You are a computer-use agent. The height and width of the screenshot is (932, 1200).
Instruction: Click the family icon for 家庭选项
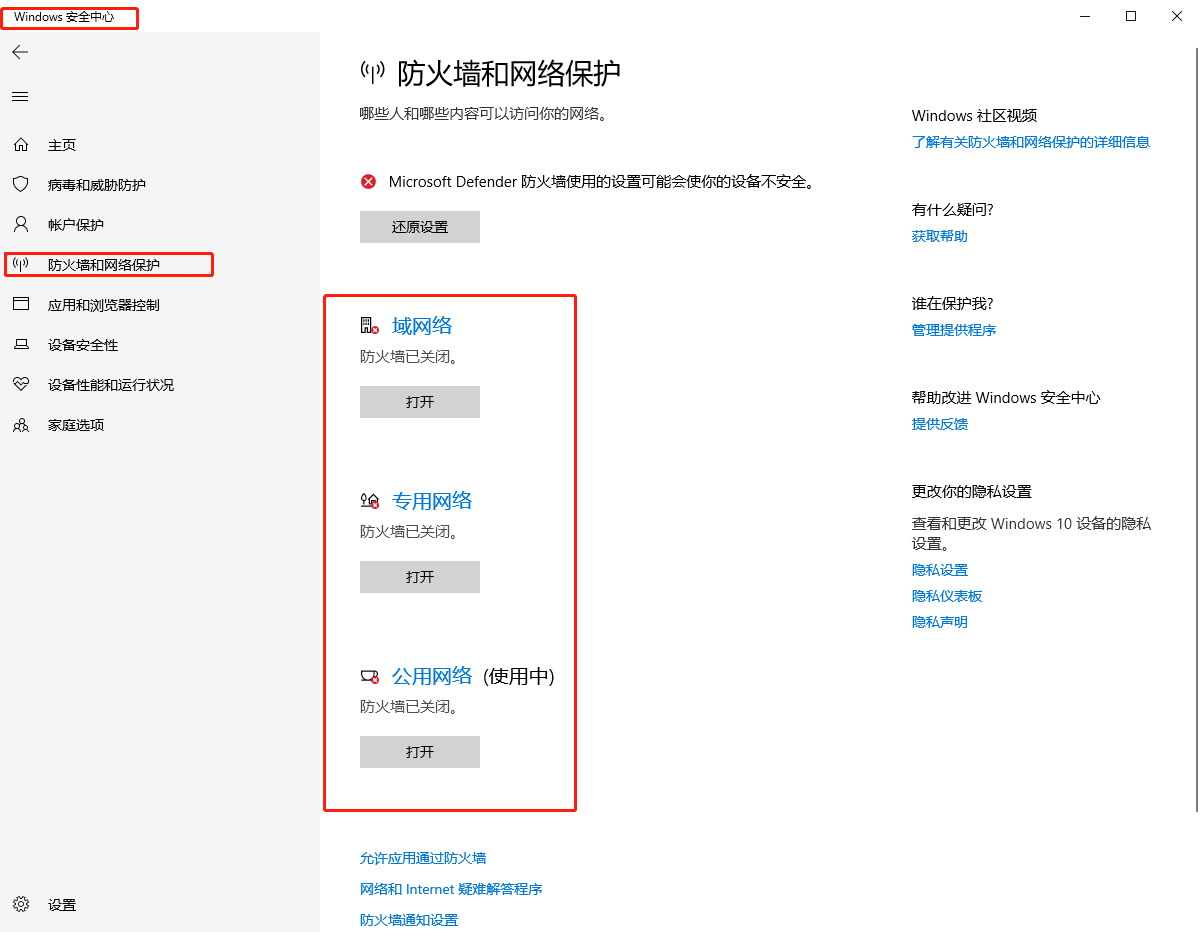[x=21, y=425]
